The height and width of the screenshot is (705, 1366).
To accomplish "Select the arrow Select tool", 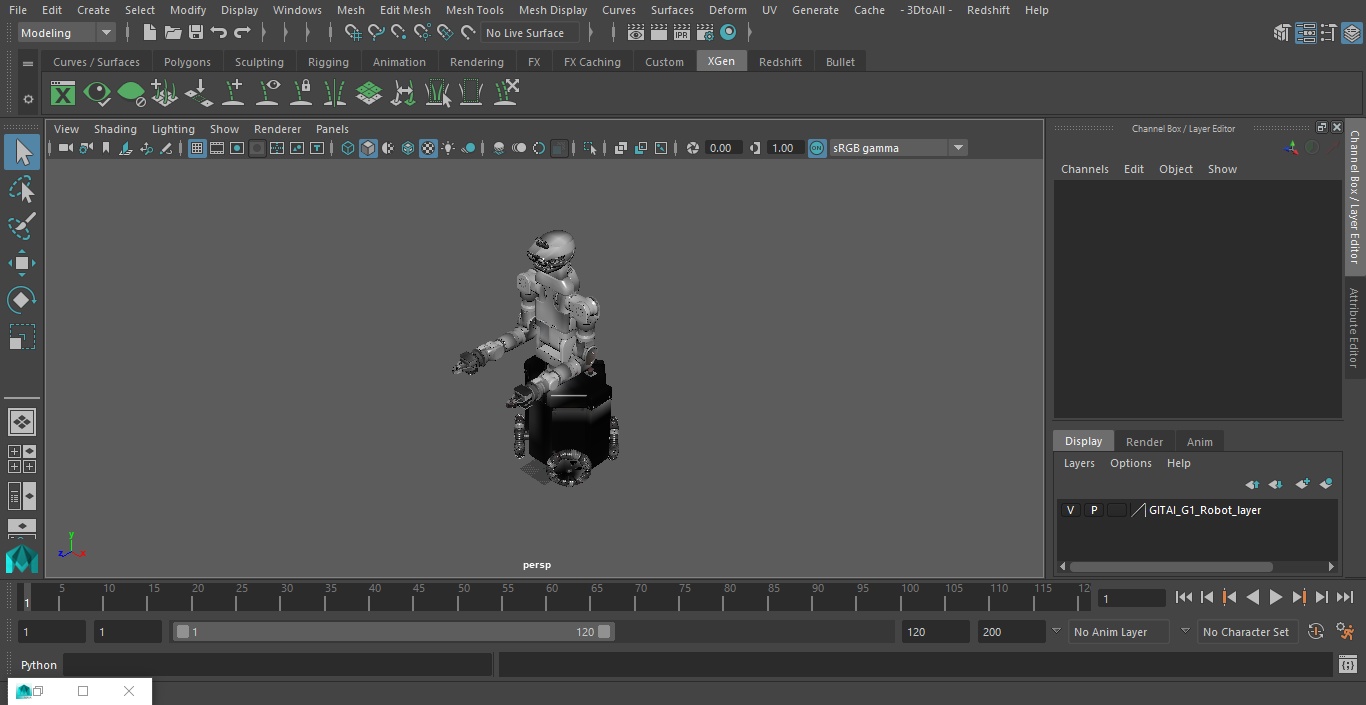I will coord(22,152).
